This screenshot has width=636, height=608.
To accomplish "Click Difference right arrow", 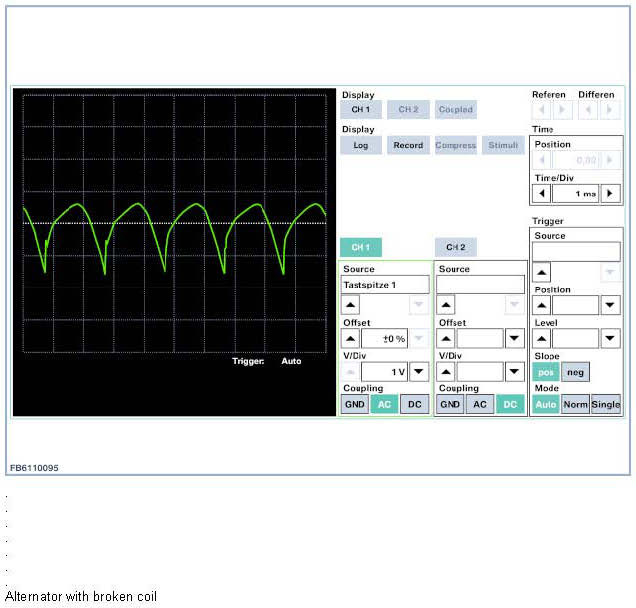I will (x=610, y=110).
